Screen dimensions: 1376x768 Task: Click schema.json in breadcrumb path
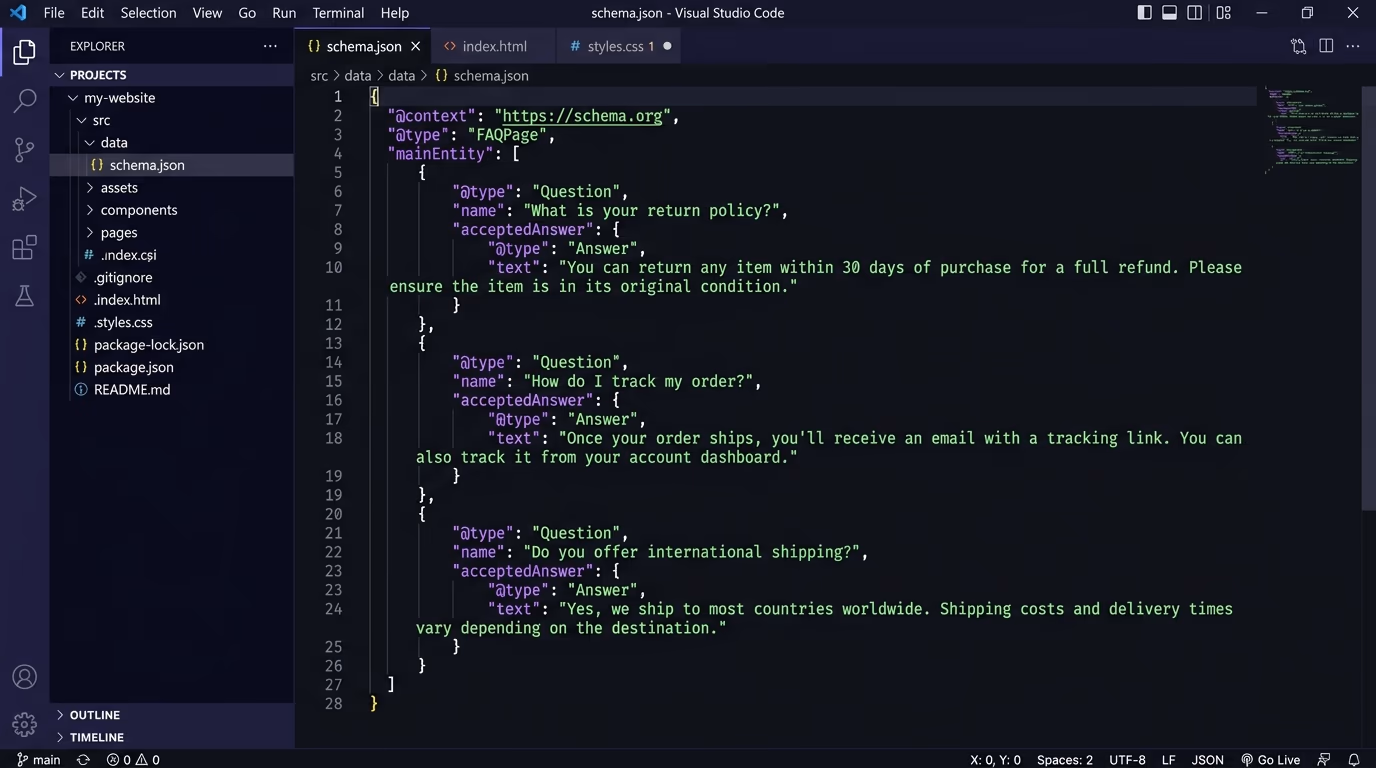tap(481, 76)
